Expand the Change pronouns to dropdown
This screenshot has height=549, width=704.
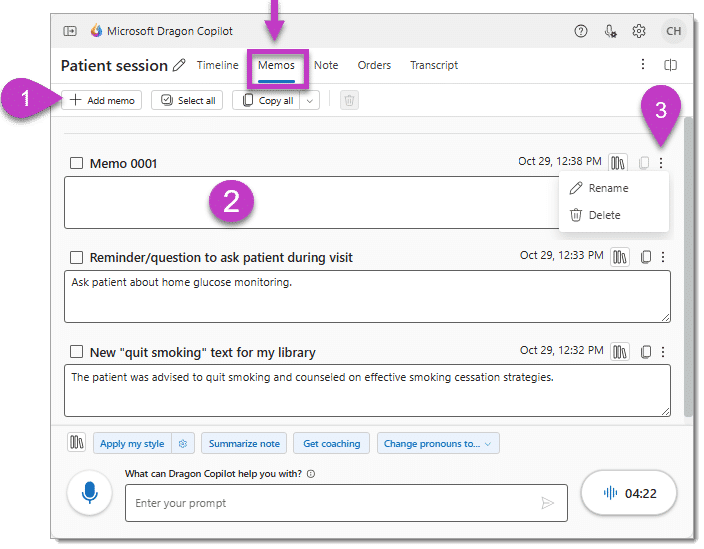point(438,444)
